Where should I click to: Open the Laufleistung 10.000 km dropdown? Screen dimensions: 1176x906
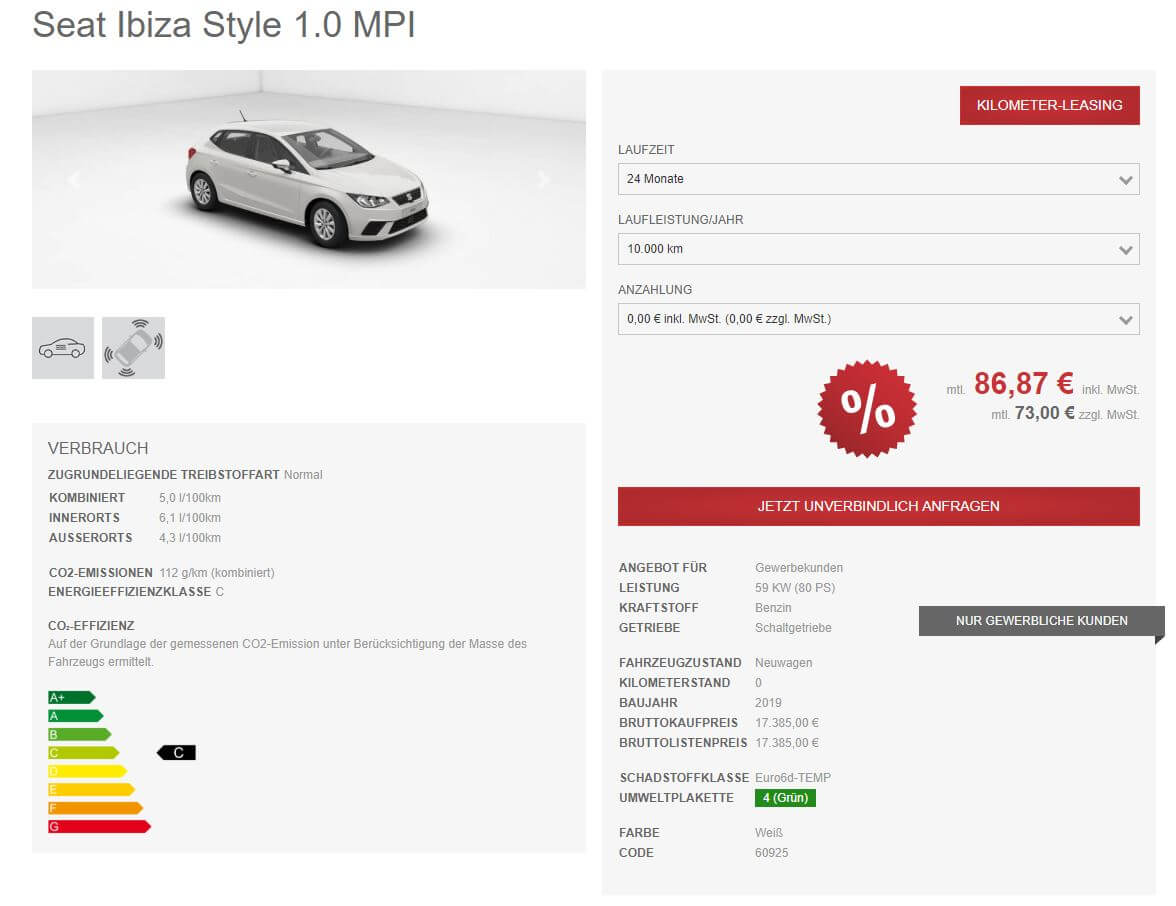click(x=878, y=249)
